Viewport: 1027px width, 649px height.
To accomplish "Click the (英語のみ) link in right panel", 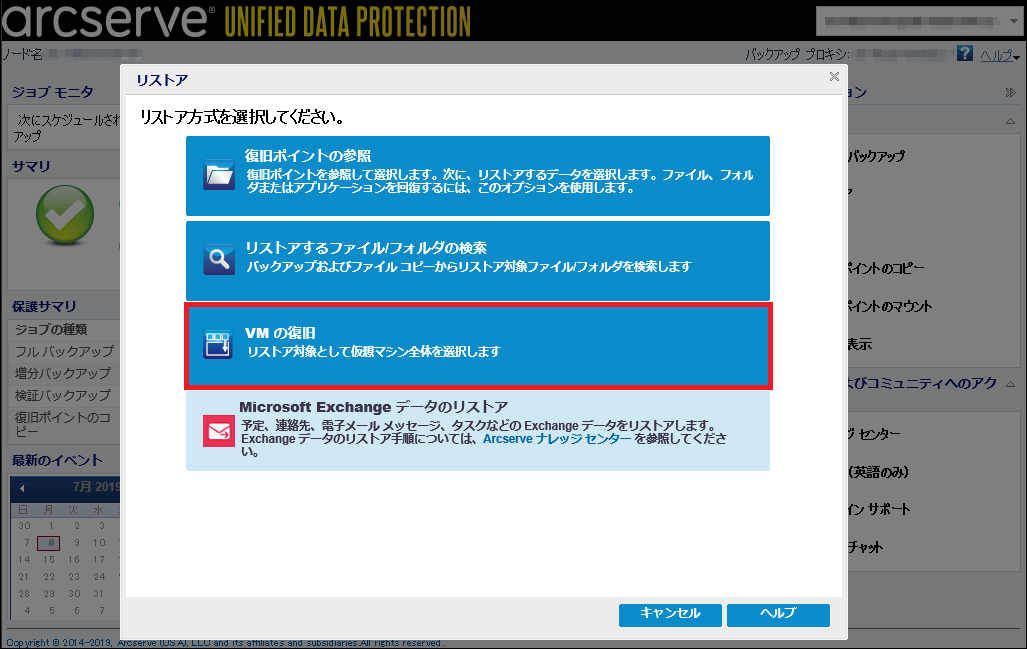I will 878,472.
